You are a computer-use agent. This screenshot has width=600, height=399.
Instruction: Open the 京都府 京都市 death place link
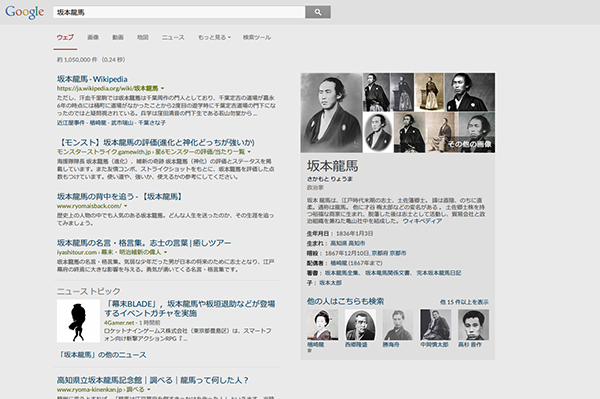(389, 253)
